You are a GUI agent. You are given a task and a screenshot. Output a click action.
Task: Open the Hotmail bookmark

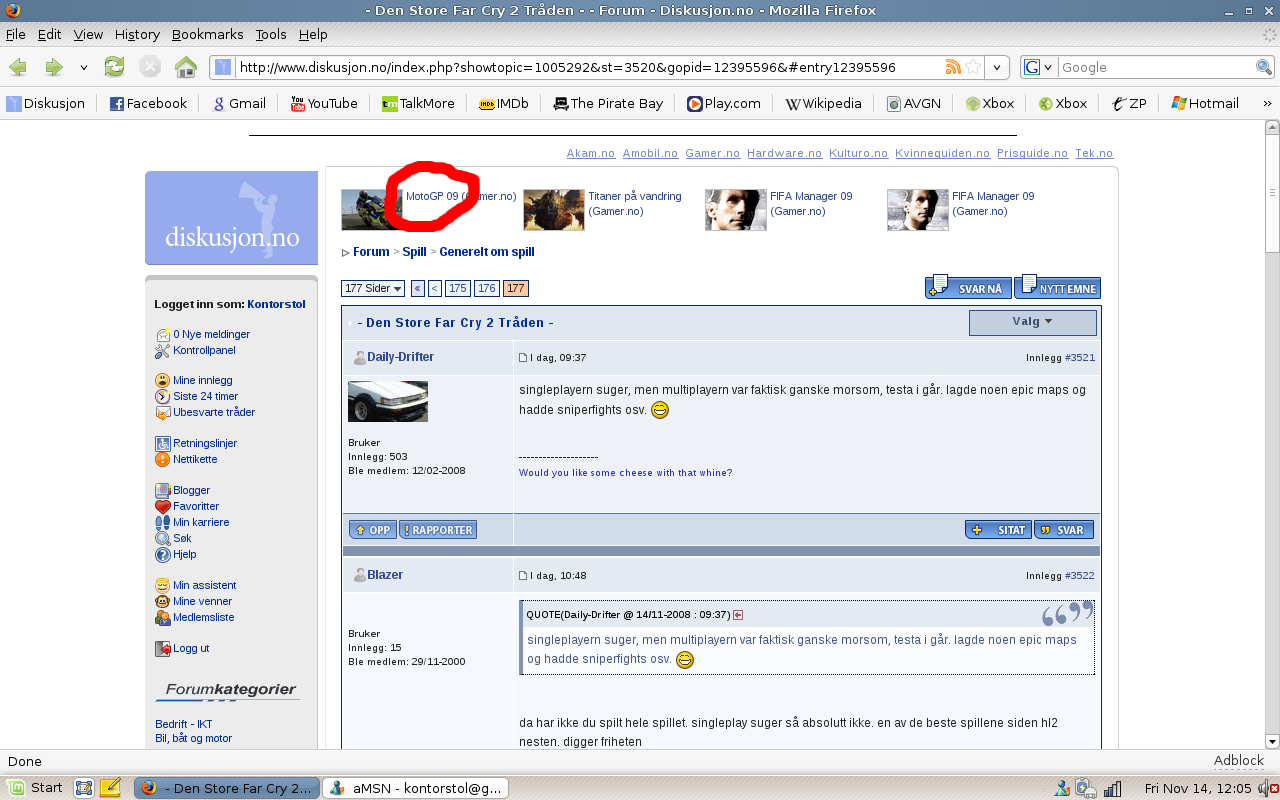click(x=1205, y=103)
